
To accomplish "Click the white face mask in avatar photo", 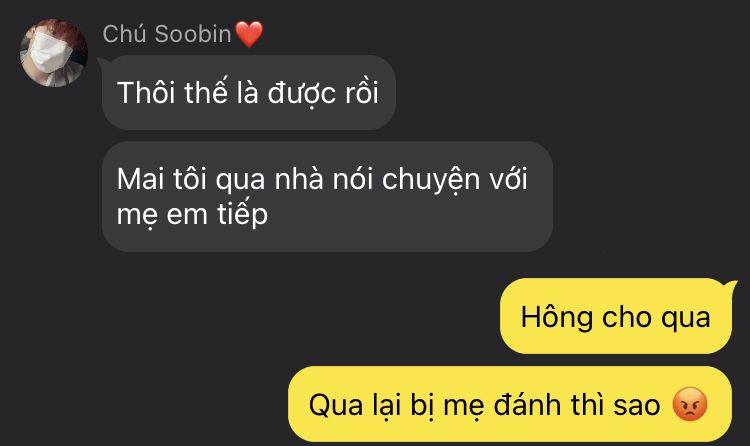I will (x=50, y=53).
